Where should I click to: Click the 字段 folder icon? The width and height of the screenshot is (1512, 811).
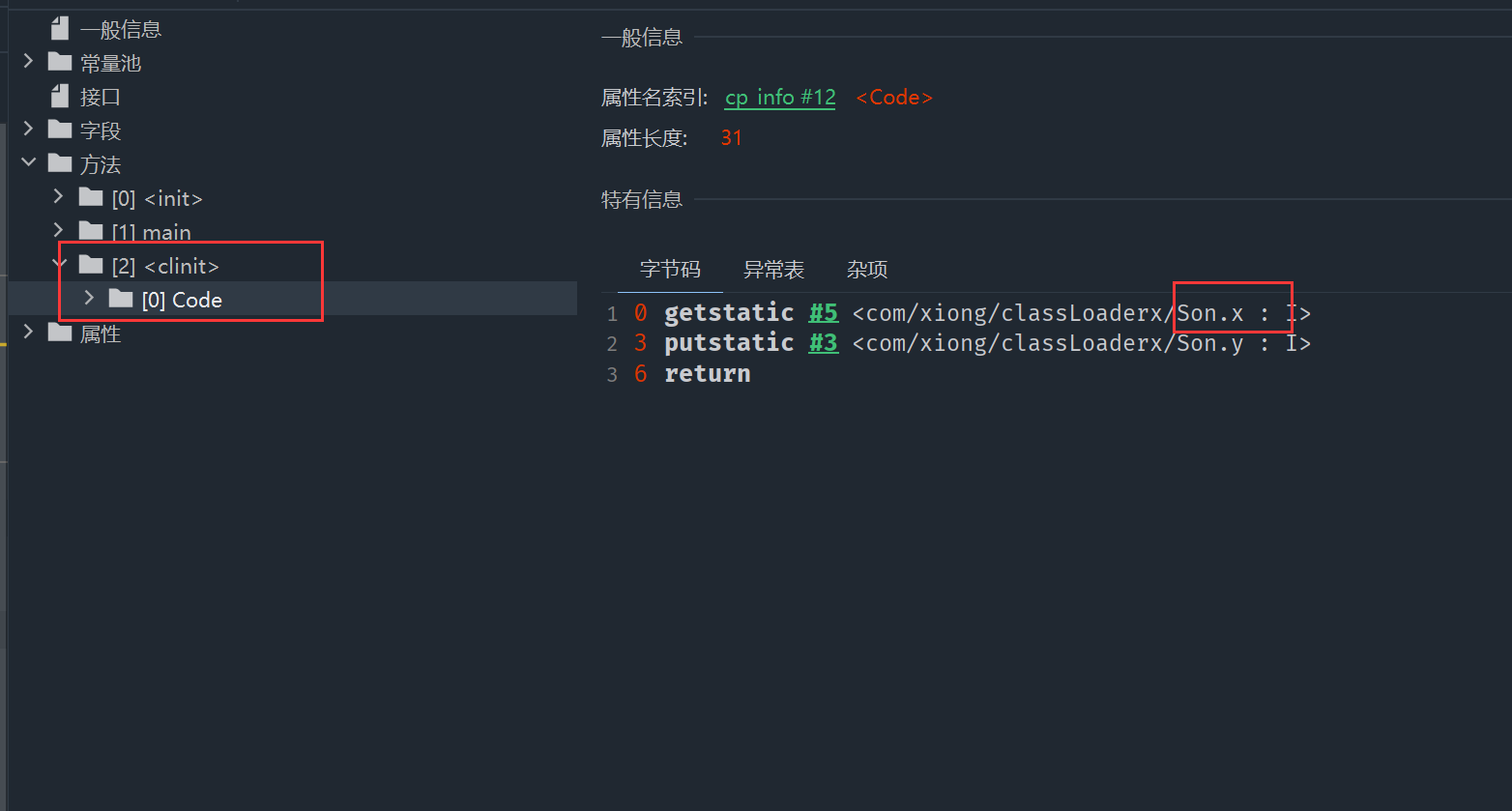click(x=60, y=130)
